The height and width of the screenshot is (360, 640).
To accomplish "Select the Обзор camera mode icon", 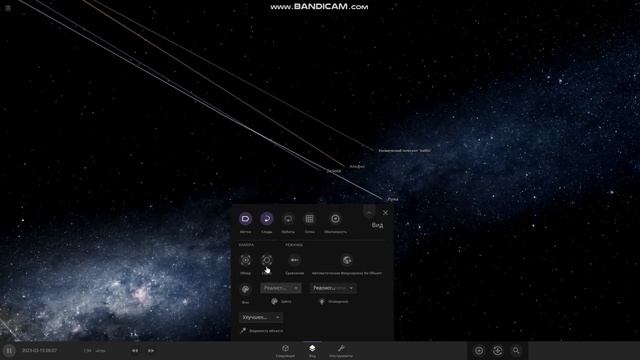I will 245,260.
